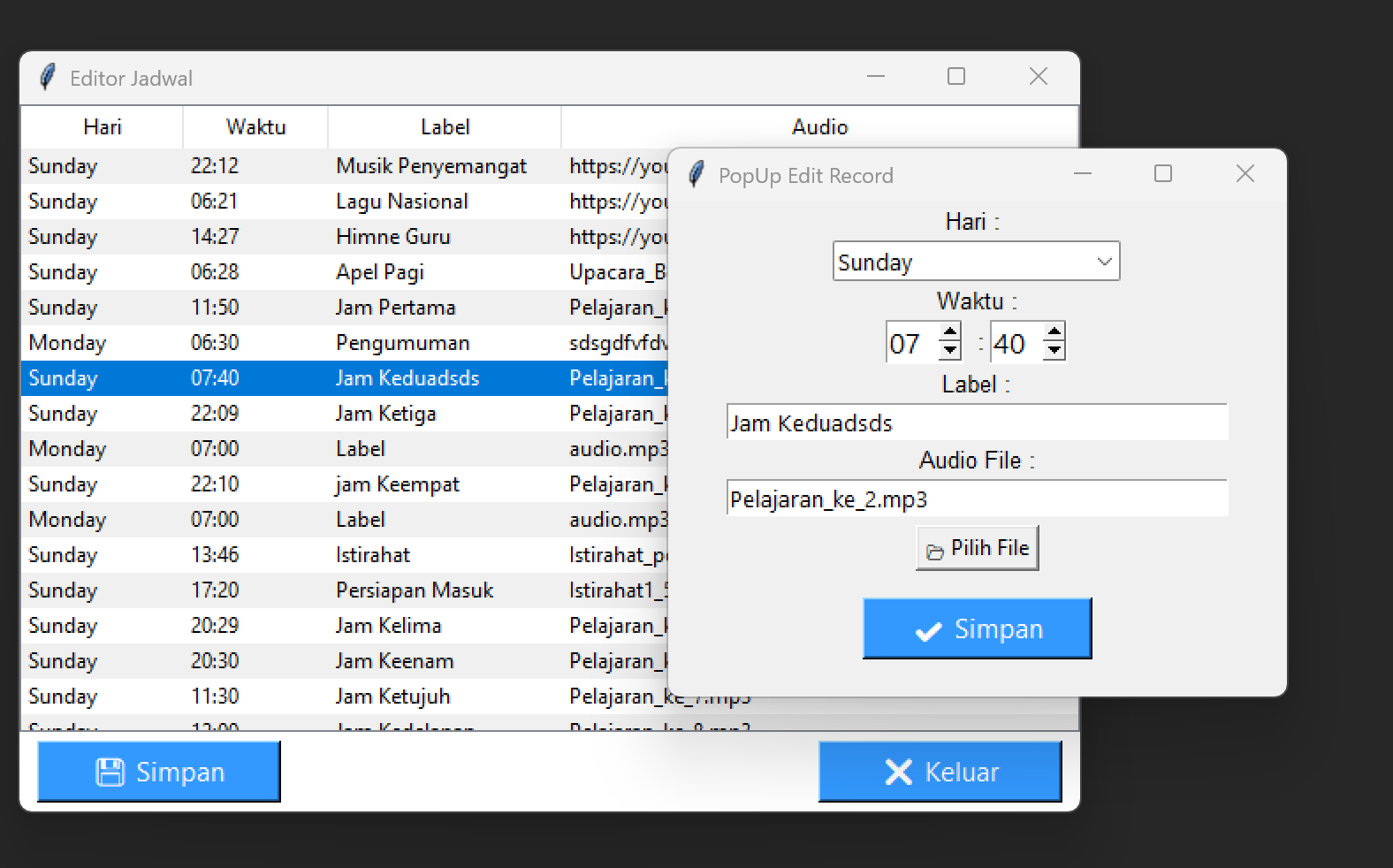The width and height of the screenshot is (1393, 868).
Task: Click the Label text field
Action: click(977, 423)
